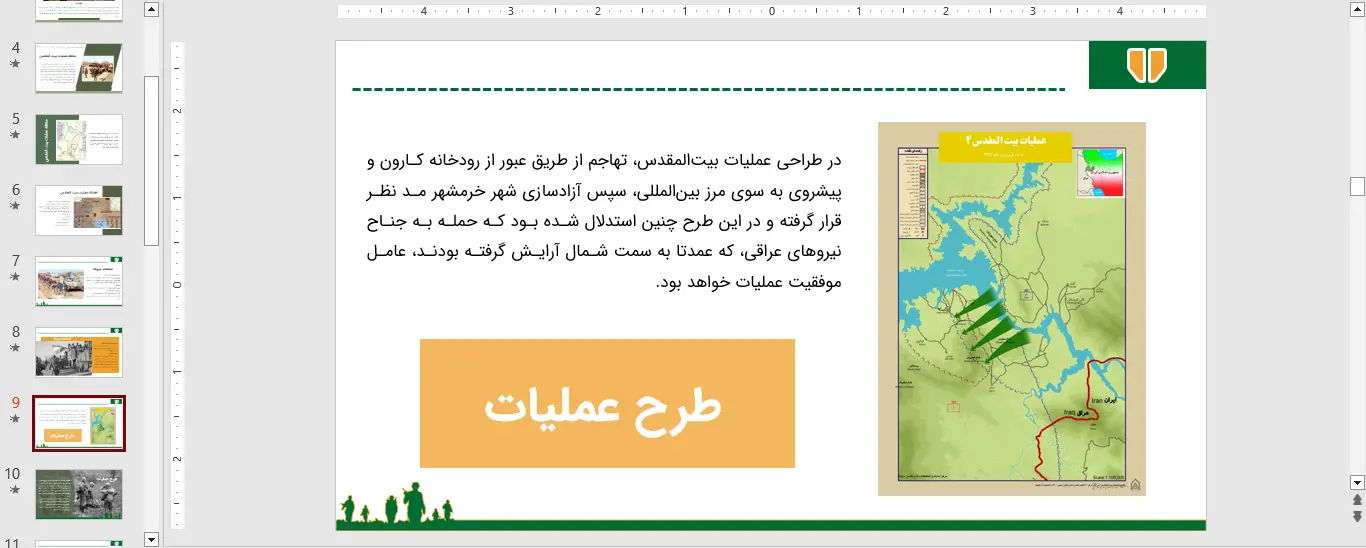Select slide 8 thumbnail
The image size is (1366, 548).
[79, 352]
